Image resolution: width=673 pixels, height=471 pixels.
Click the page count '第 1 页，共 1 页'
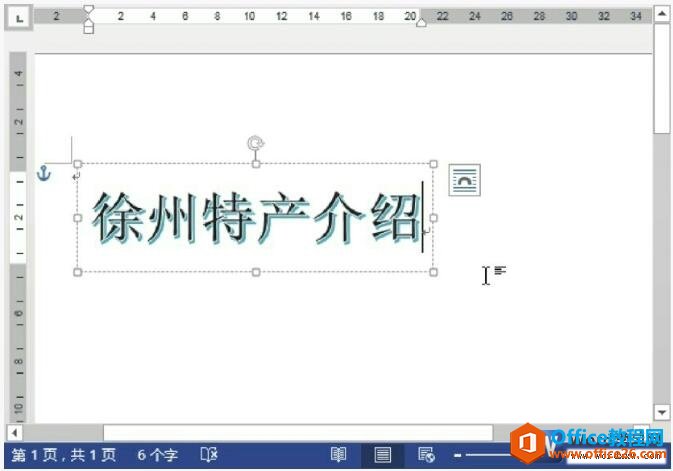coord(64,455)
